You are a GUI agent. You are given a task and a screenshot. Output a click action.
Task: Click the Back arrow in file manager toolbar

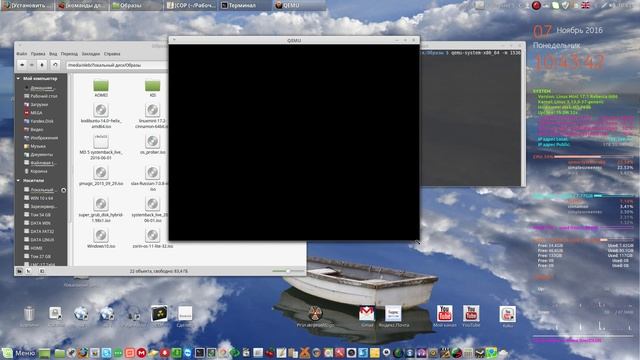[22, 65]
